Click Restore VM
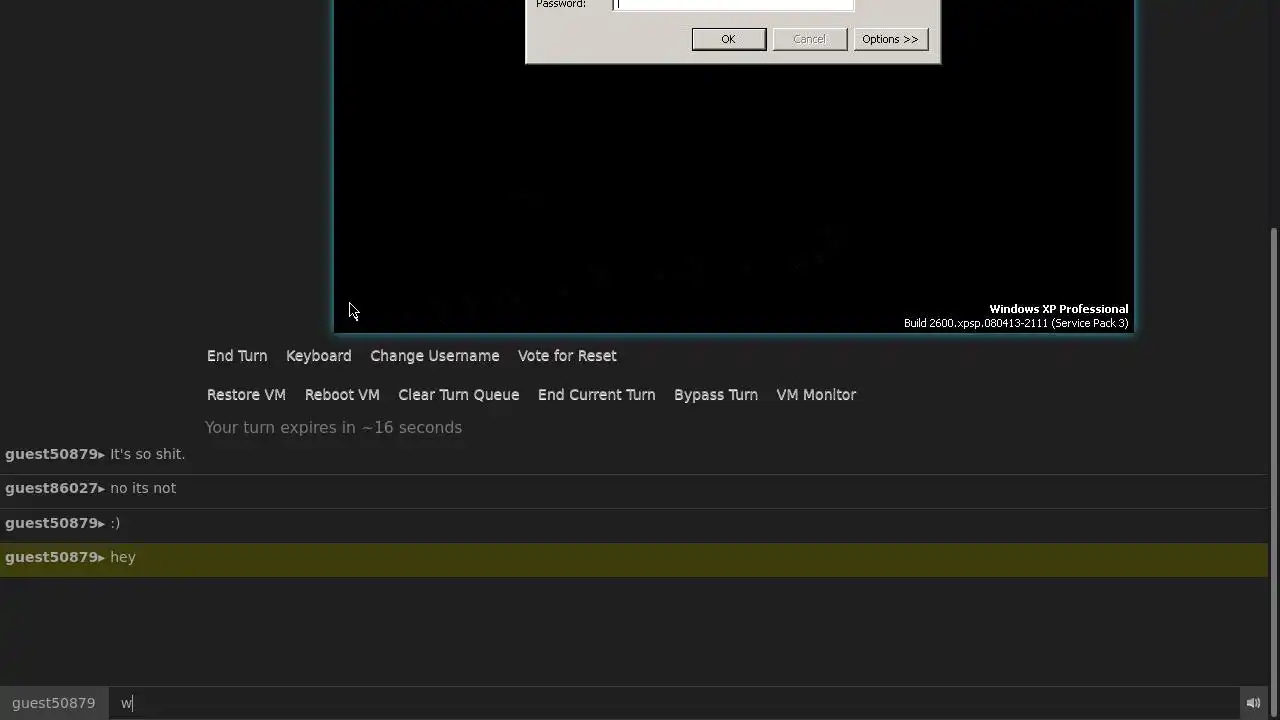1280x720 pixels. coord(246,395)
